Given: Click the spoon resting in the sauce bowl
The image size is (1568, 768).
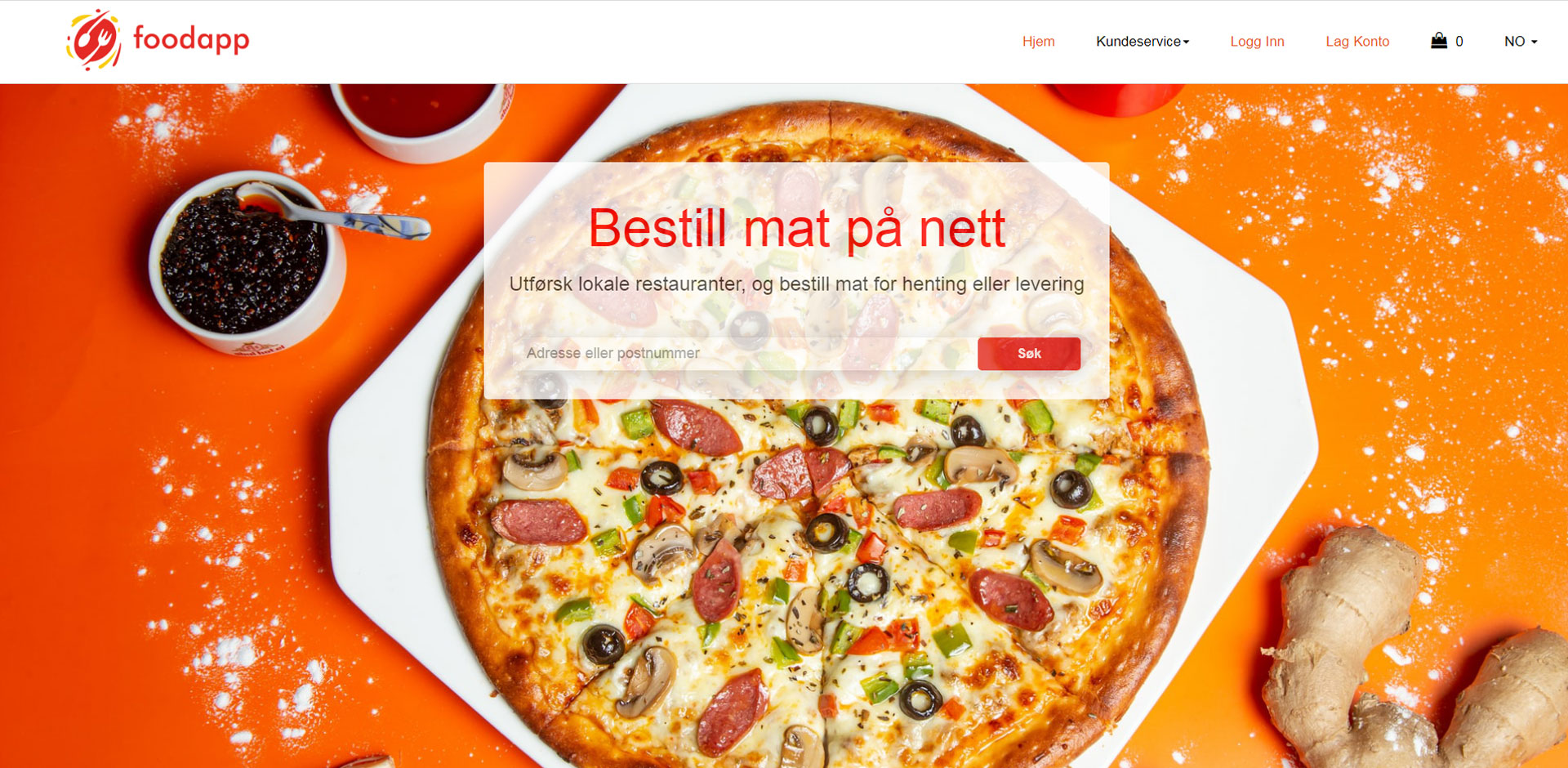Looking at the screenshot, I should pos(335,212).
